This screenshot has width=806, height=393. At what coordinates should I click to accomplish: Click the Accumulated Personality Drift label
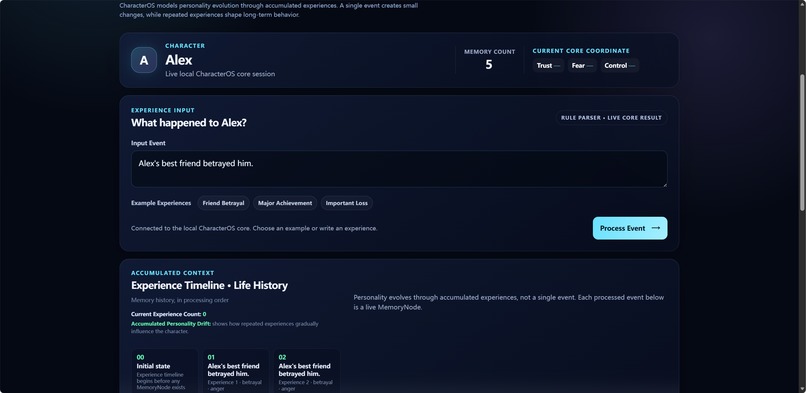click(x=171, y=324)
